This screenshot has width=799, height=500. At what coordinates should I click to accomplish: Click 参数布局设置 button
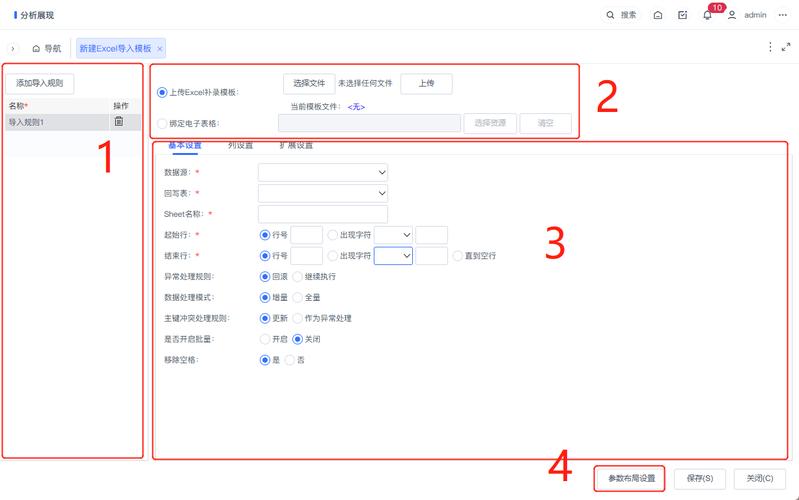pos(631,479)
